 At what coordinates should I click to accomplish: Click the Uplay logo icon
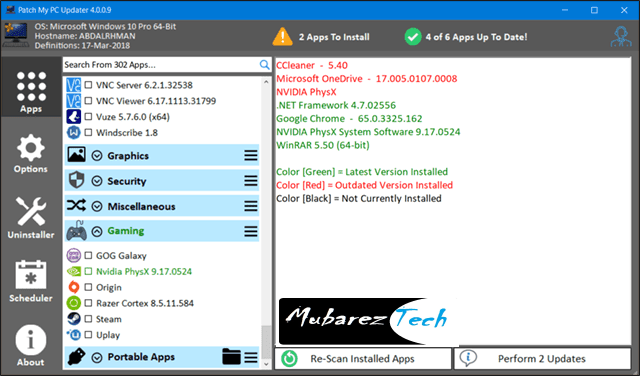click(x=73, y=335)
